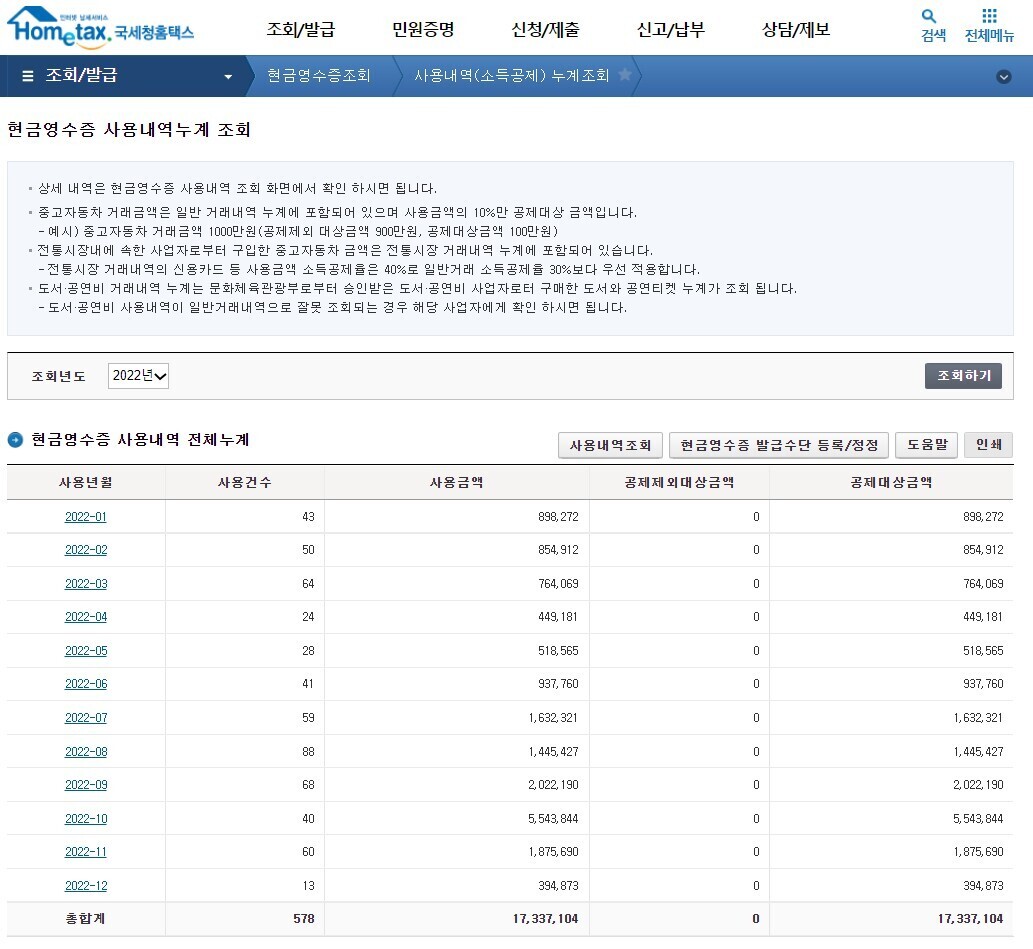Open the 도움말 help button

pos(926,445)
